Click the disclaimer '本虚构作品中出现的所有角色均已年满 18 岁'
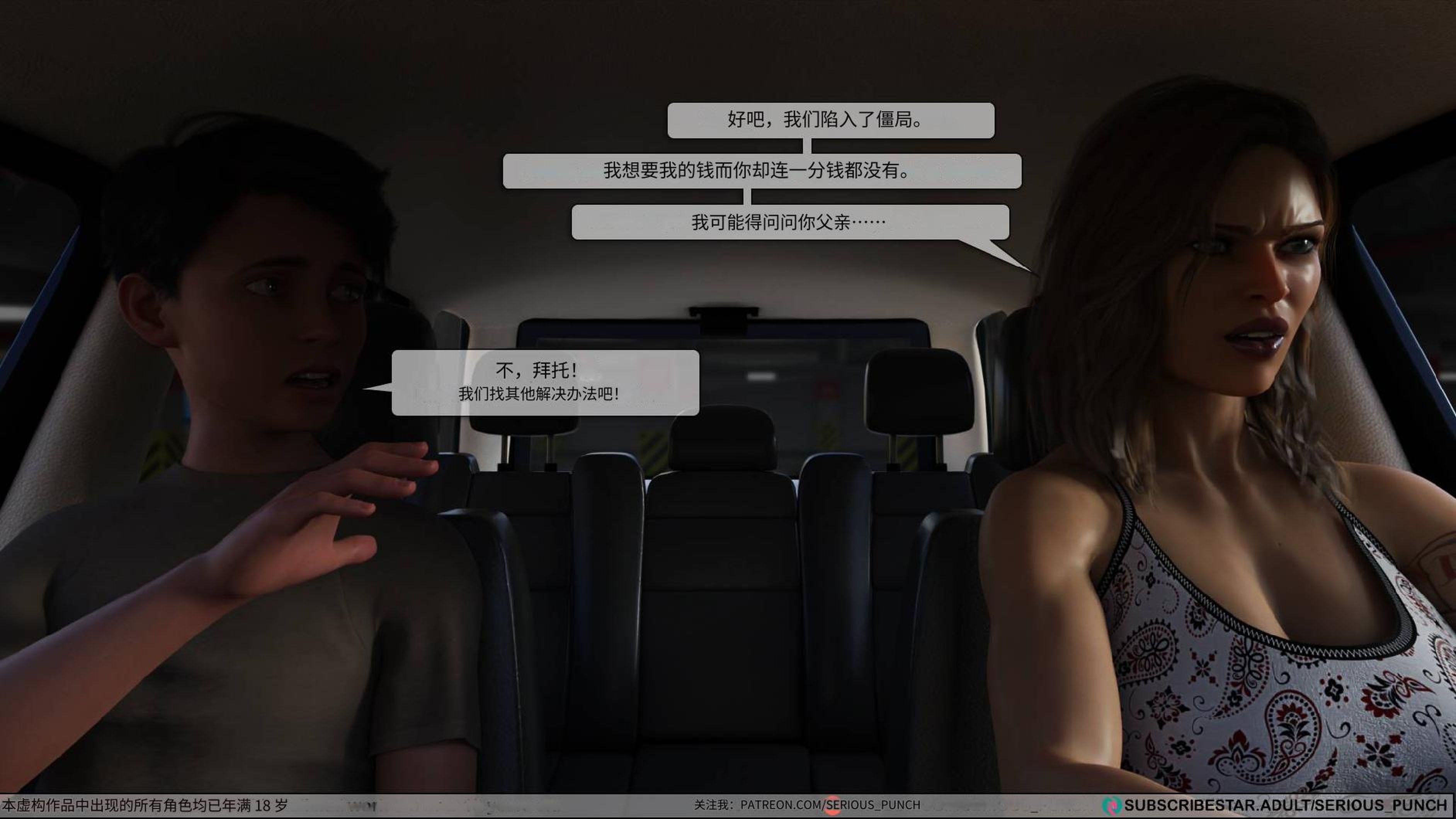The height and width of the screenshot is (819, 1456). point(145,805)
